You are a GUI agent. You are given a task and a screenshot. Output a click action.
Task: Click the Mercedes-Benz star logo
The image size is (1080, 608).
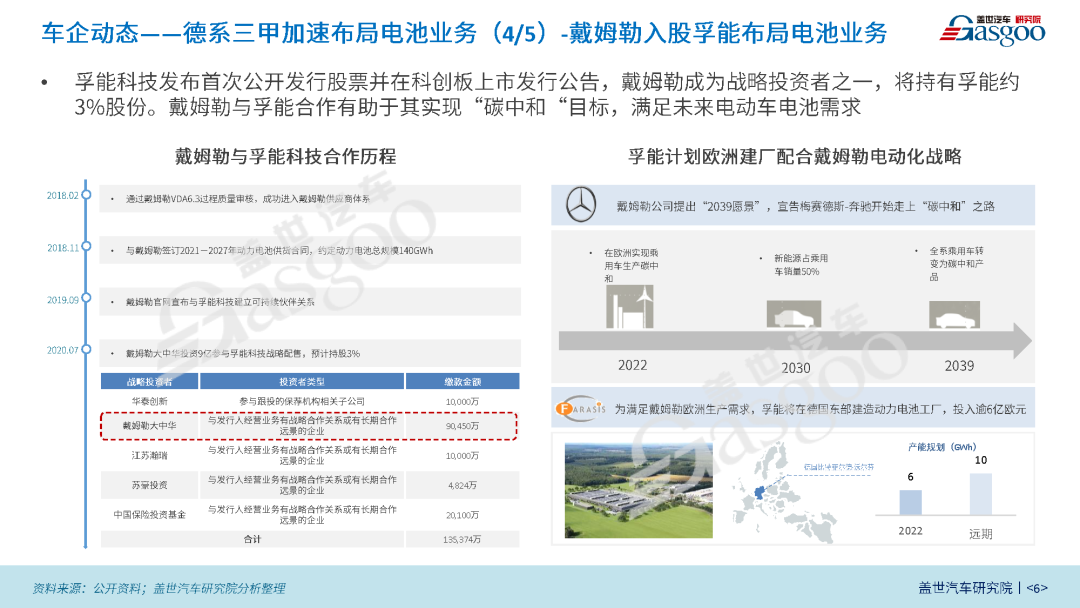pos(581,205)
